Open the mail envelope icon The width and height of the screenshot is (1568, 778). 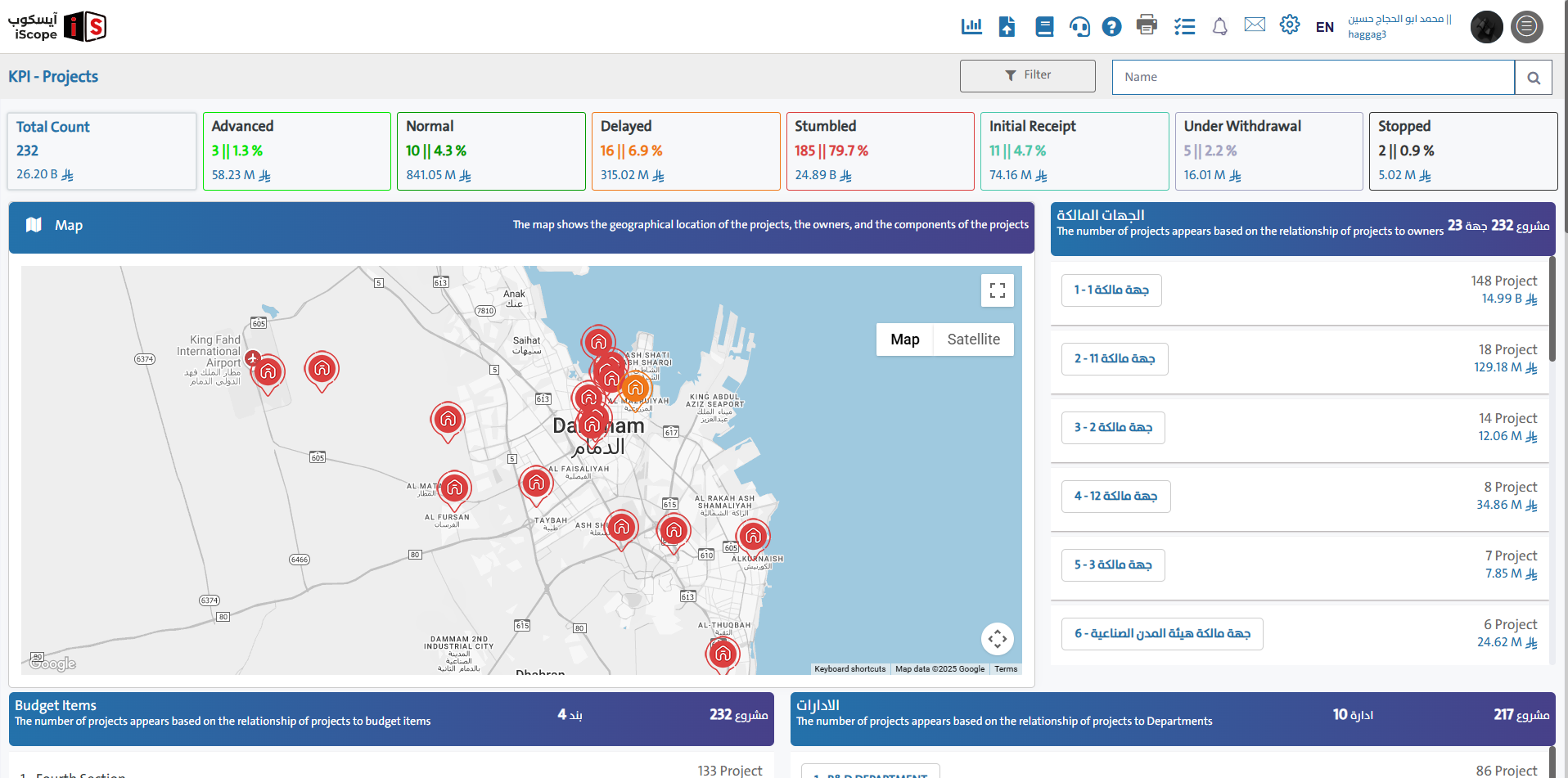click(1255, 25)
